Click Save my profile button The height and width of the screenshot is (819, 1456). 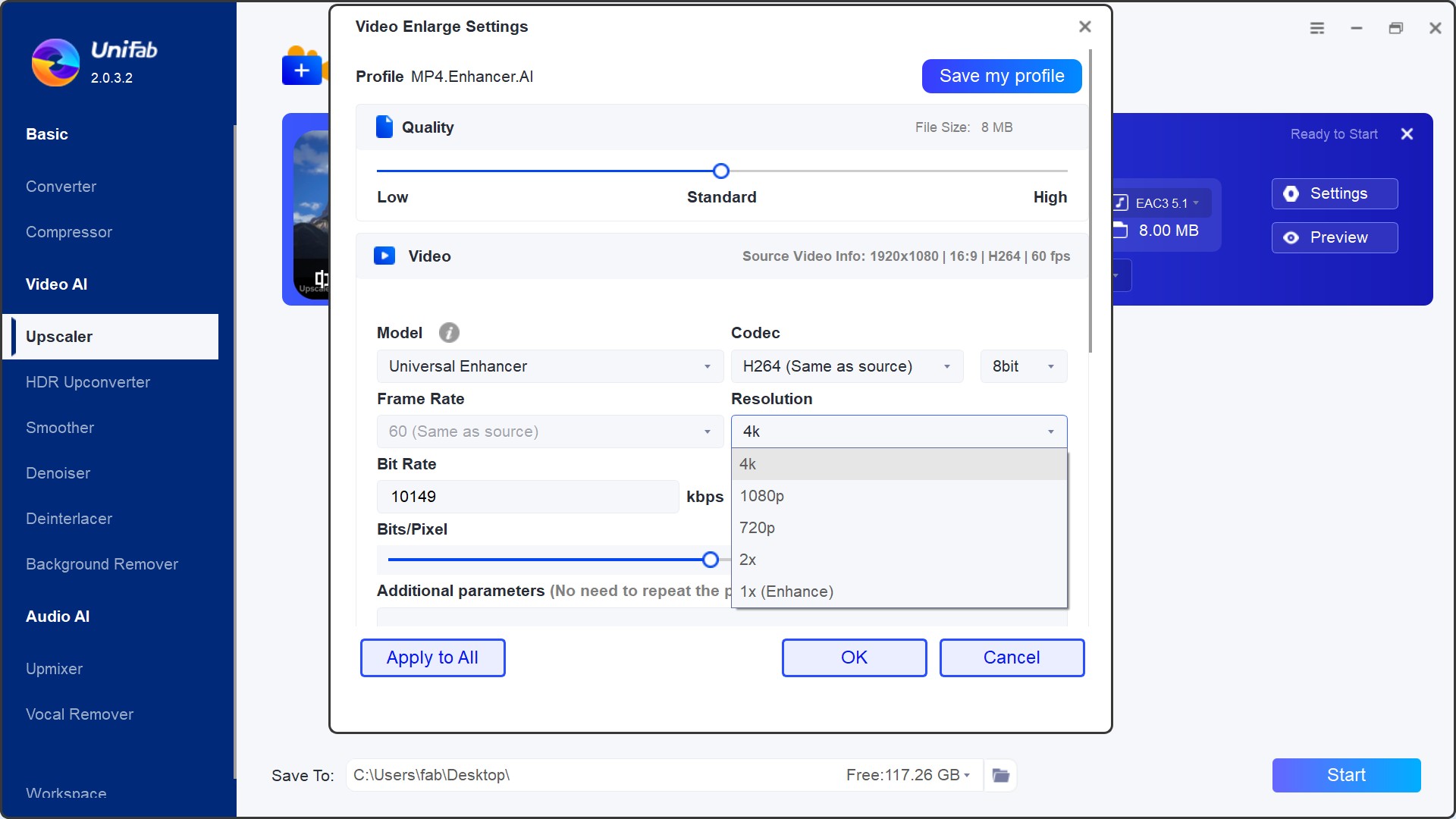tap(1002, 76)
